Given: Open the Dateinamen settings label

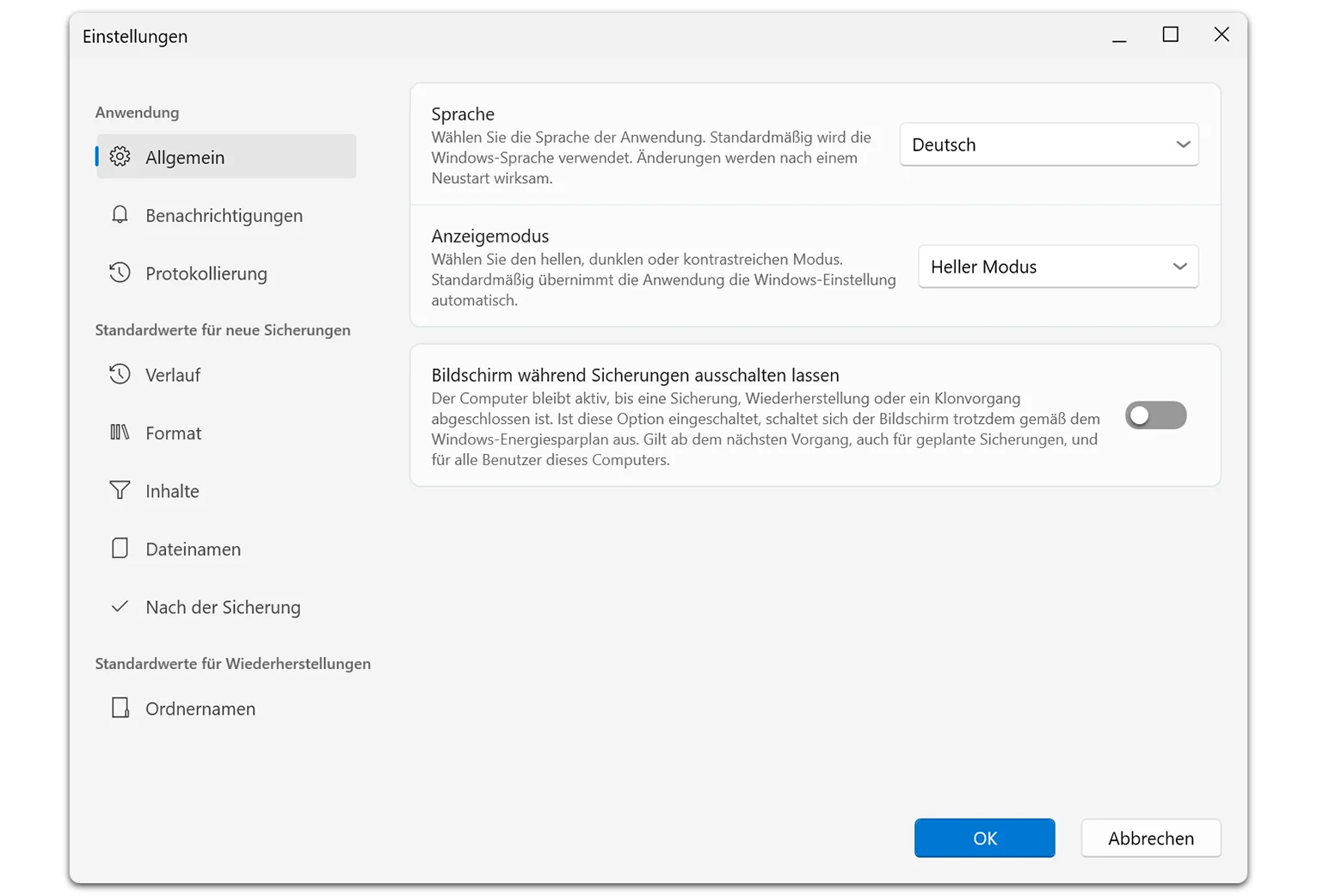Looking at the screenshot, I should [x=194, y=549].
